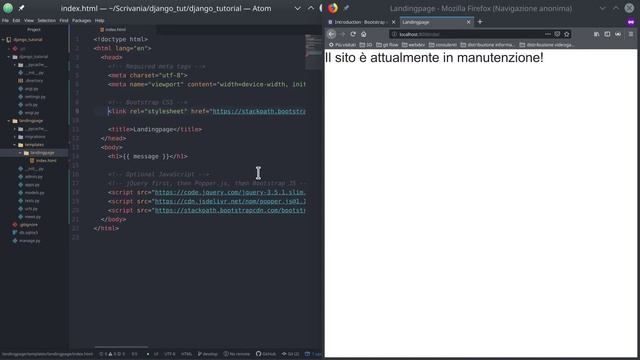
Task: Click private browsing mask icon in tab bar
Action: [631, 22]
